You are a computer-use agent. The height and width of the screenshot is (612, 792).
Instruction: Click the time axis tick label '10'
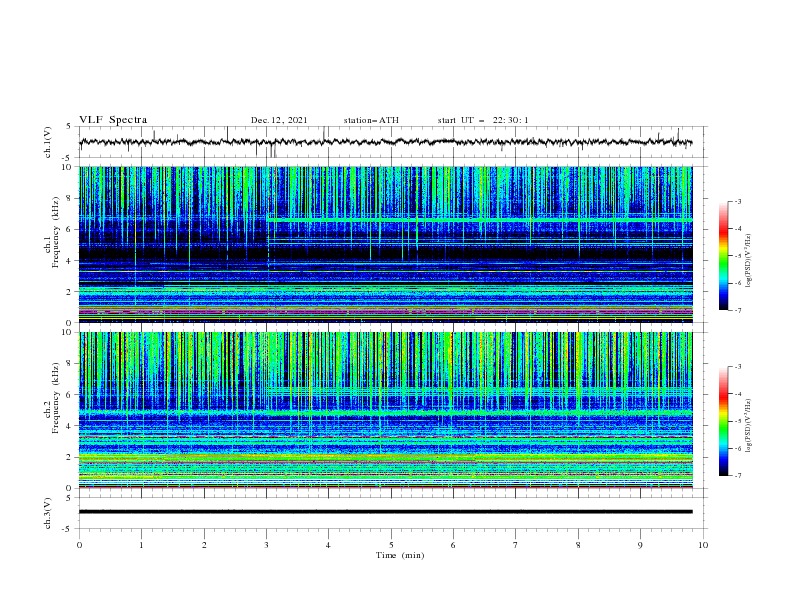(x=703, y=545)
